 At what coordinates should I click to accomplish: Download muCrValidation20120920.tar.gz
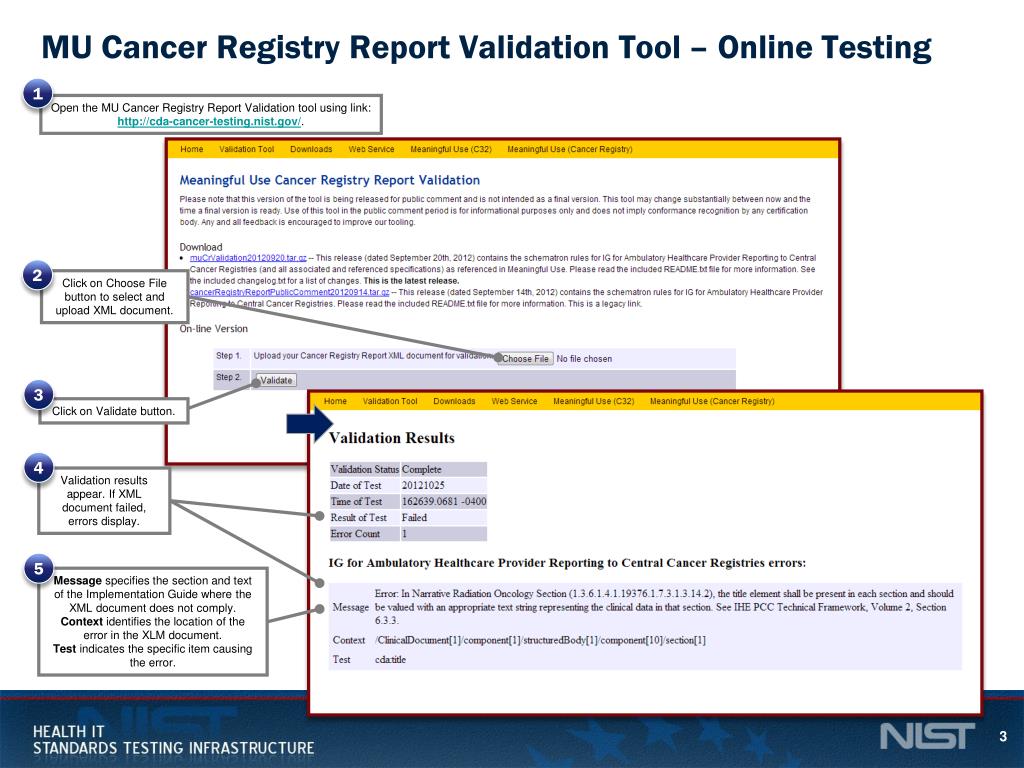pos(248,258)
